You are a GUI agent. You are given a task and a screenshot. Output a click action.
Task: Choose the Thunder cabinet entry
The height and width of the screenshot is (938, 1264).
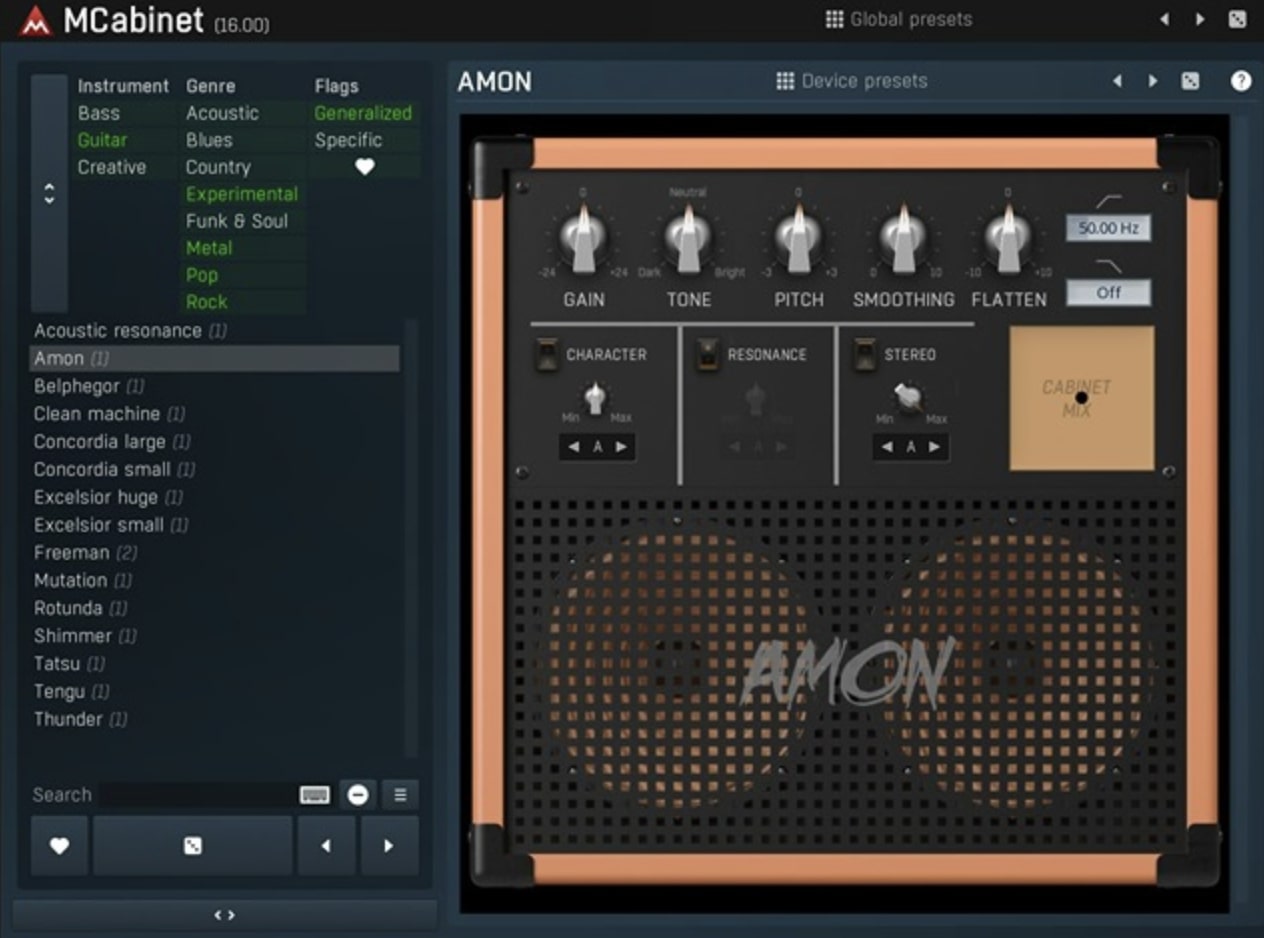point(215,719)
